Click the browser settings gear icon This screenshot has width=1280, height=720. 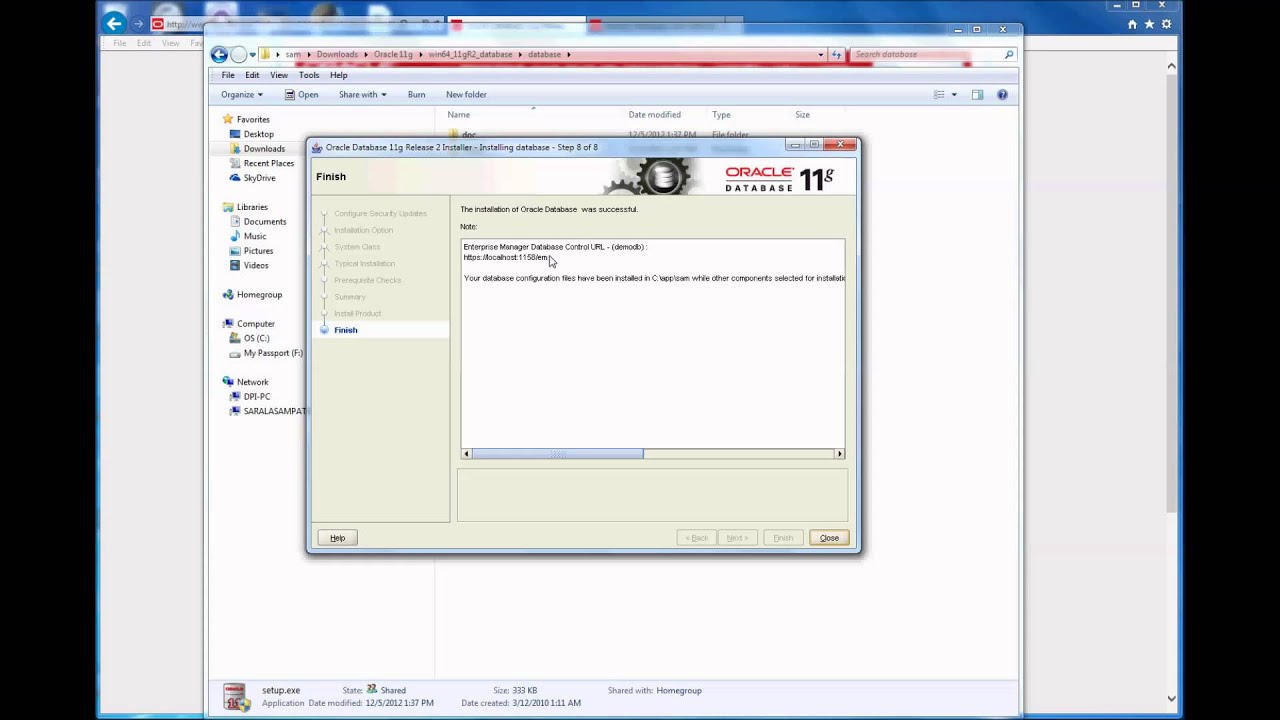[1166, 24]
